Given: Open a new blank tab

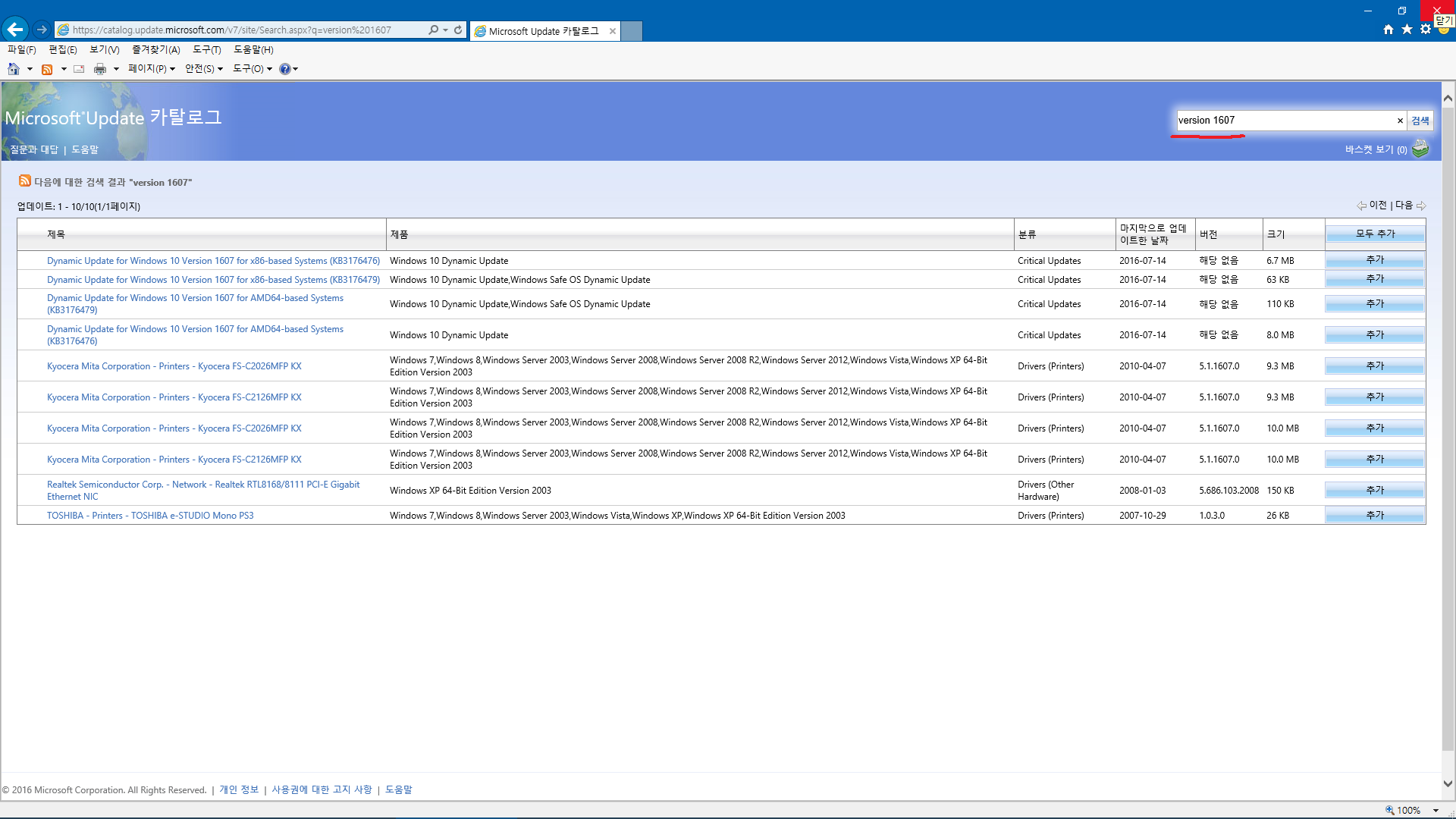Looking at the screenshot, I should coord(631,31).
